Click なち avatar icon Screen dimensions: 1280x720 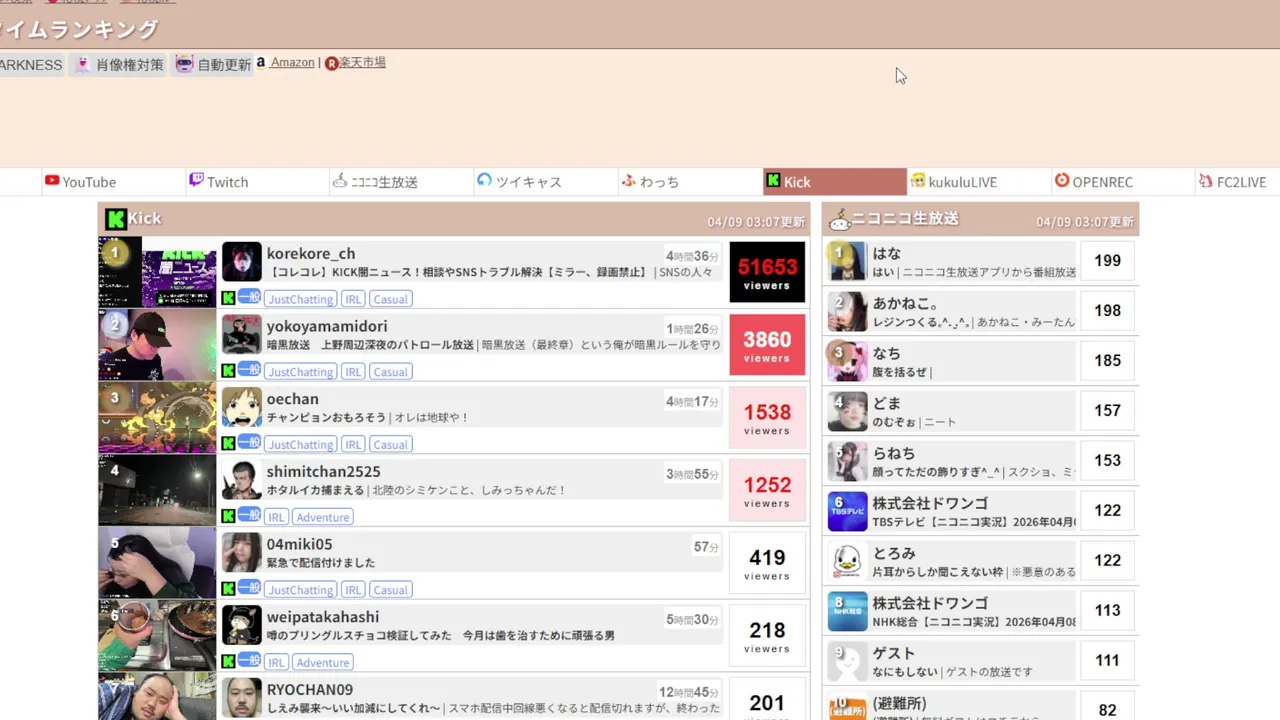click(847, 361)
